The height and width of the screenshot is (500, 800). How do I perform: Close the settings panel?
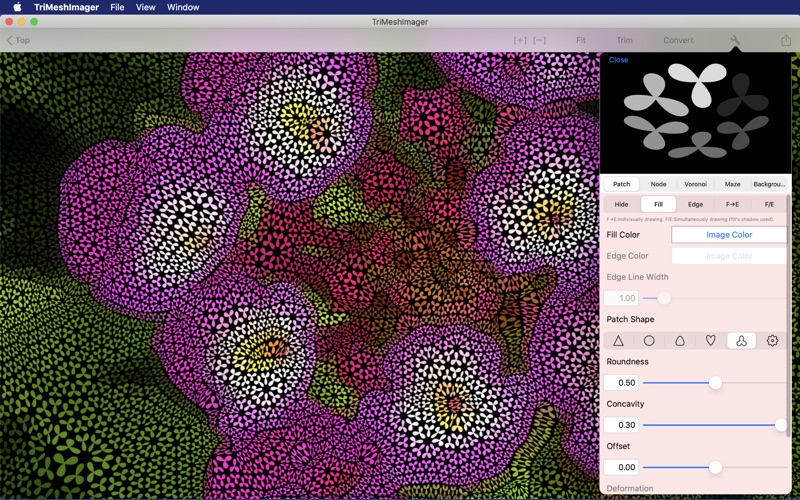coord(618,60)
